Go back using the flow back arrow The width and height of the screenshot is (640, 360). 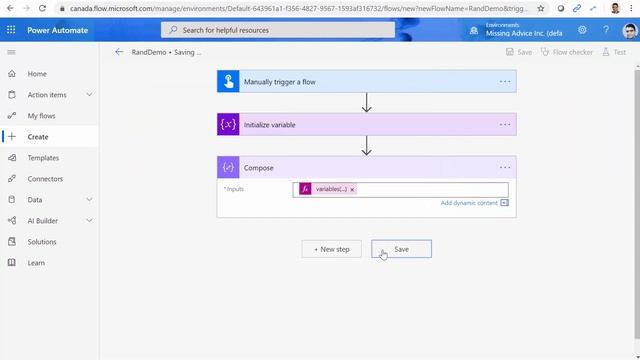(119, 52)
